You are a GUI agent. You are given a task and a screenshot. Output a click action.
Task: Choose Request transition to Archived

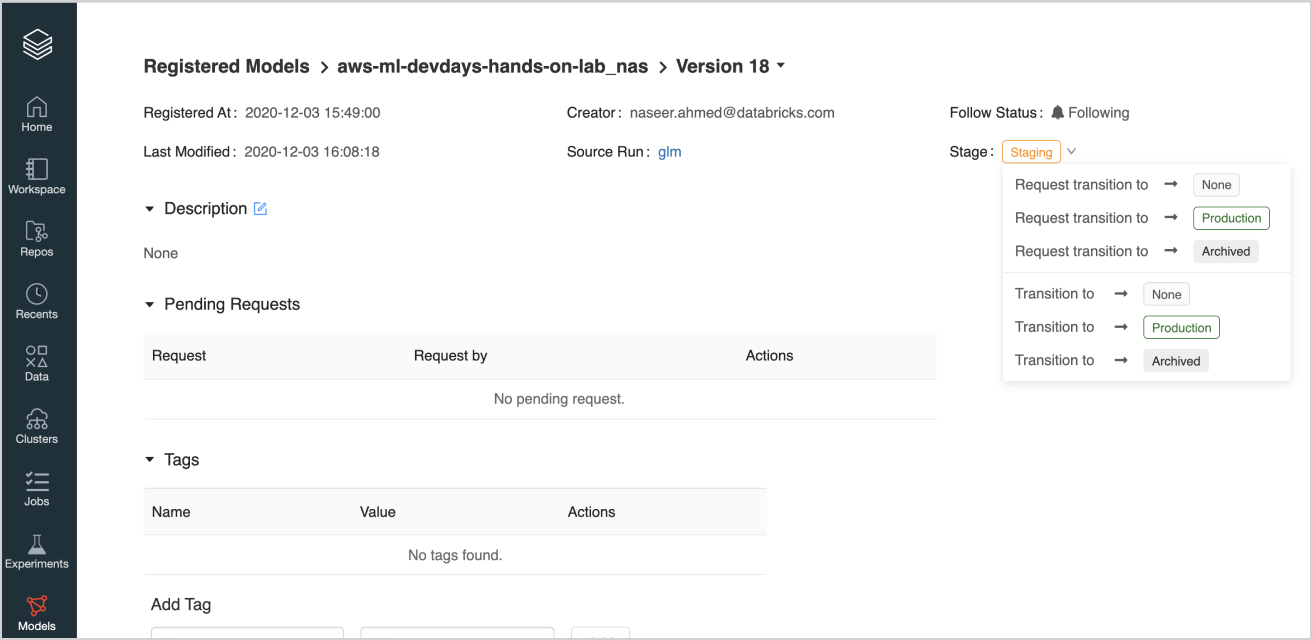pyautogui.click(x=1225, y=252)
